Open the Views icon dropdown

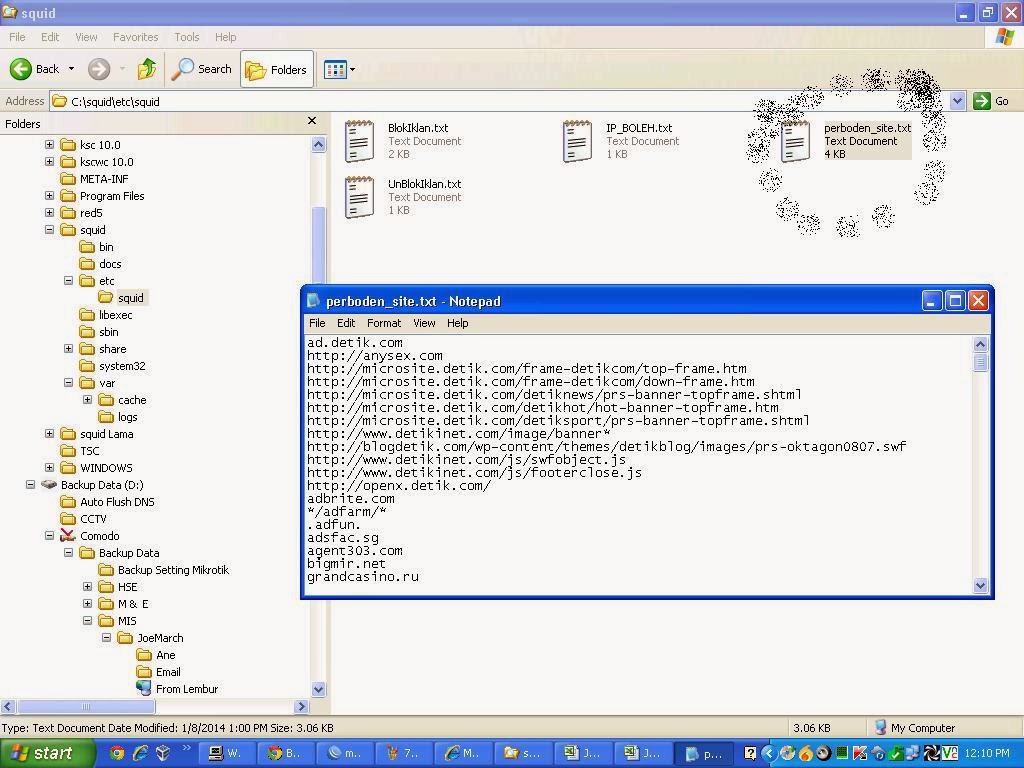[340, 69]
